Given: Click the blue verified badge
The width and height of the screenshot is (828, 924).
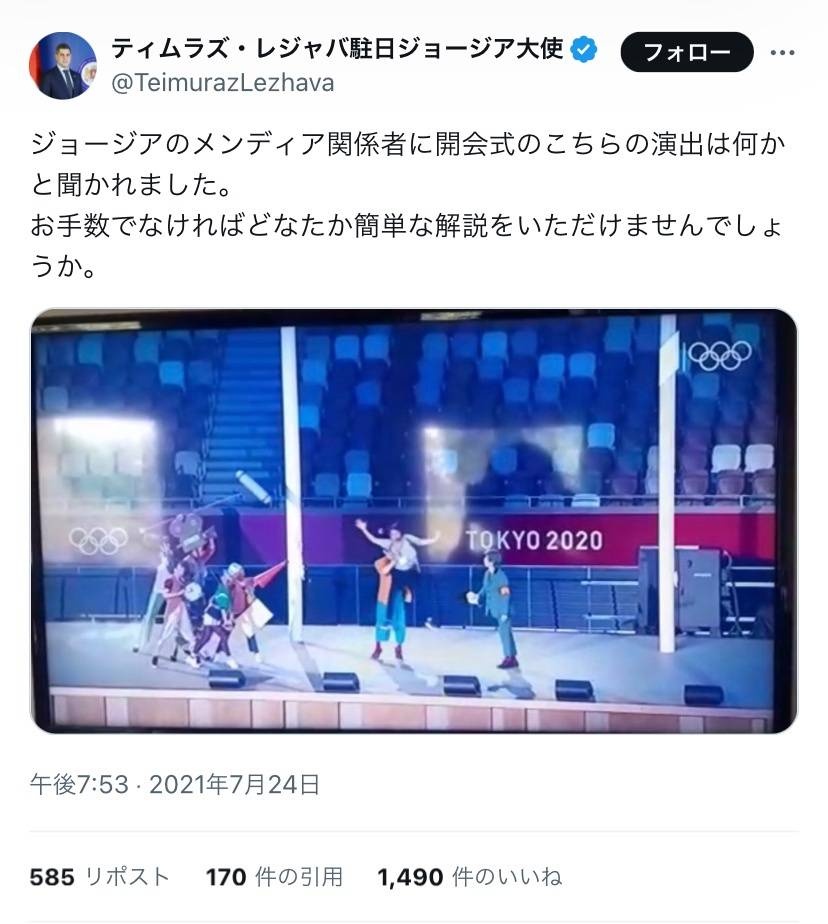Looking at the screenshot, I should tap(584, 49).
